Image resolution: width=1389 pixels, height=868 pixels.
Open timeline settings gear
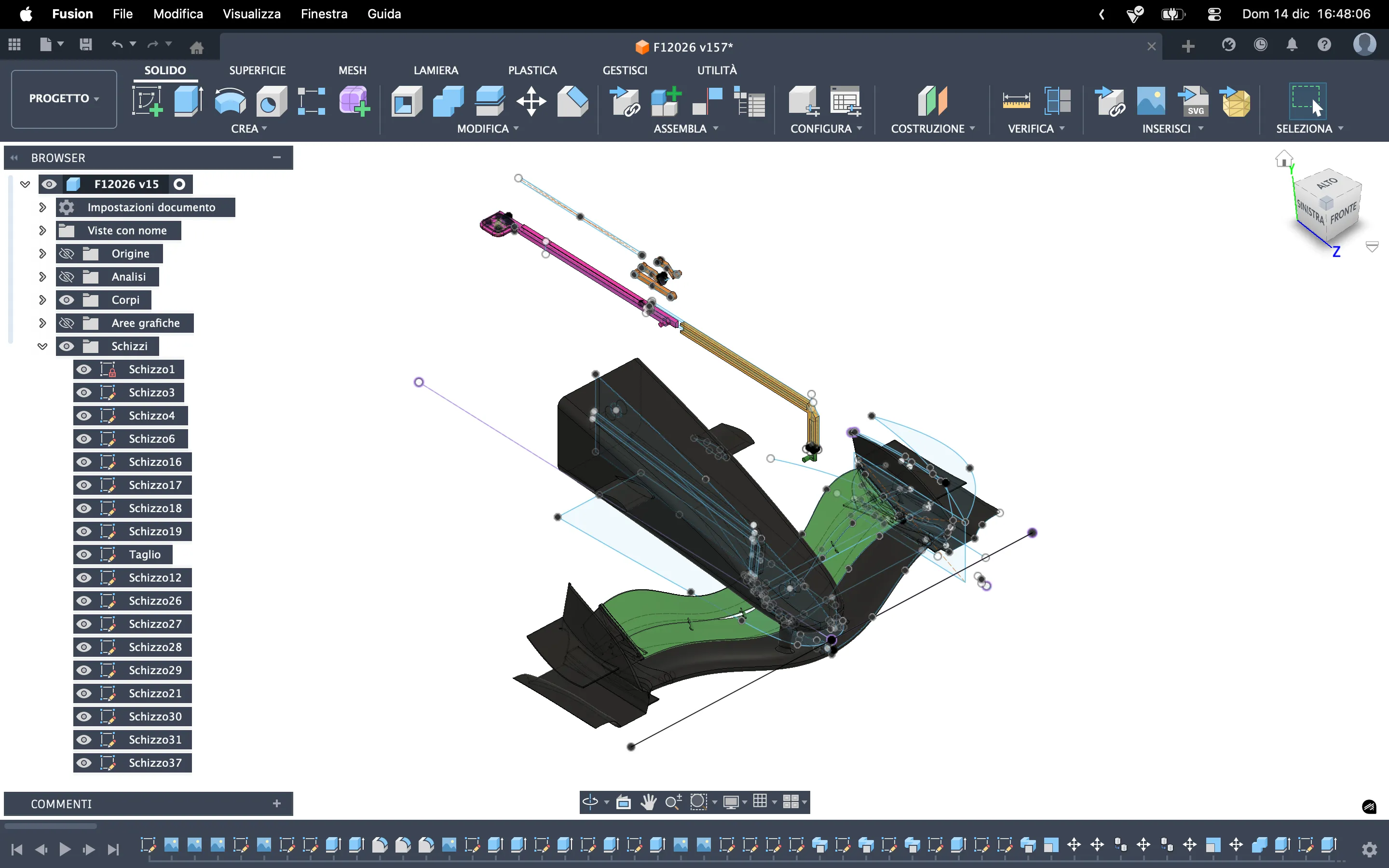(1370, 849)
